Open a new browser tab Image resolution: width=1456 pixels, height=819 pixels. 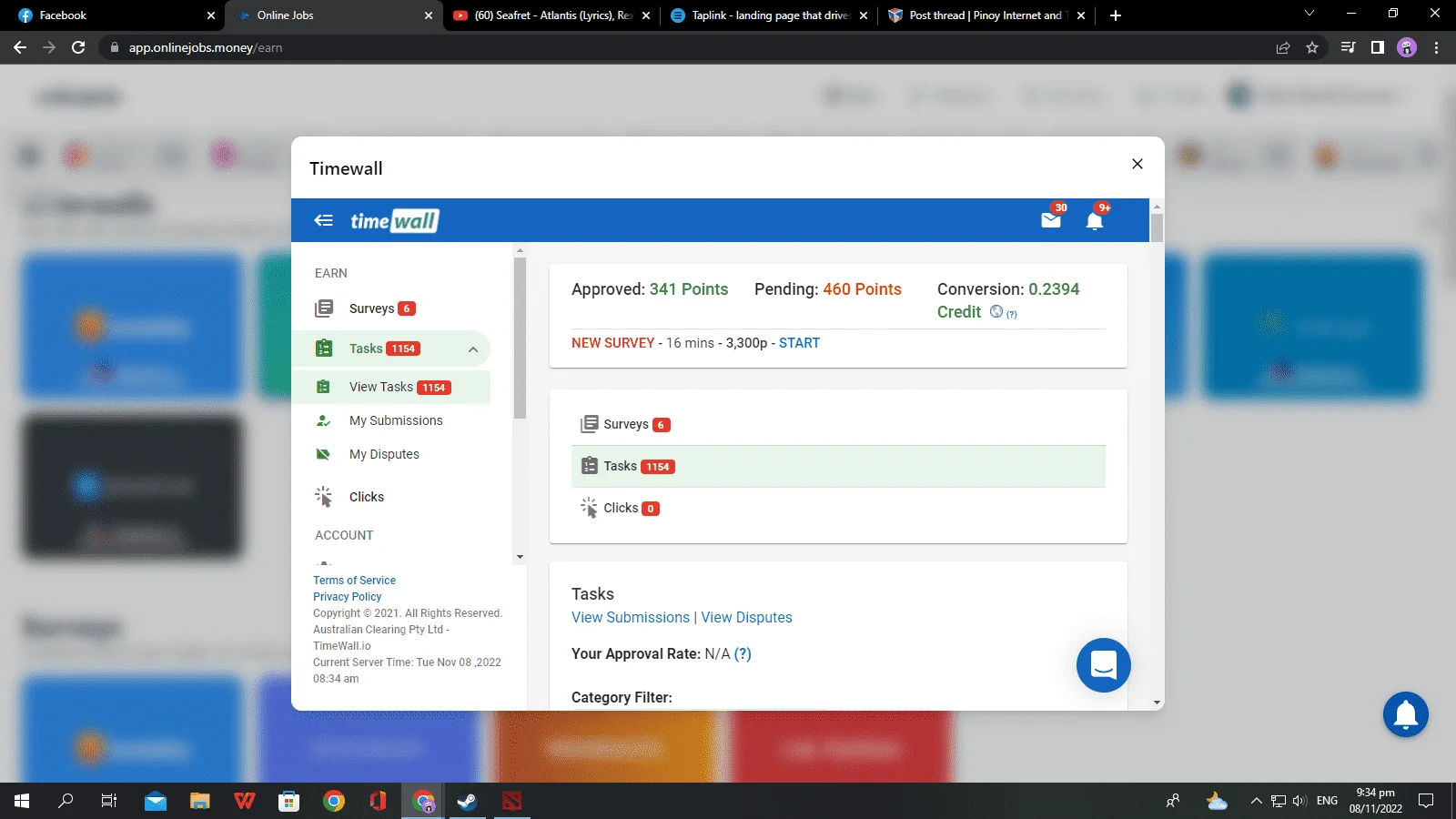1116,15
